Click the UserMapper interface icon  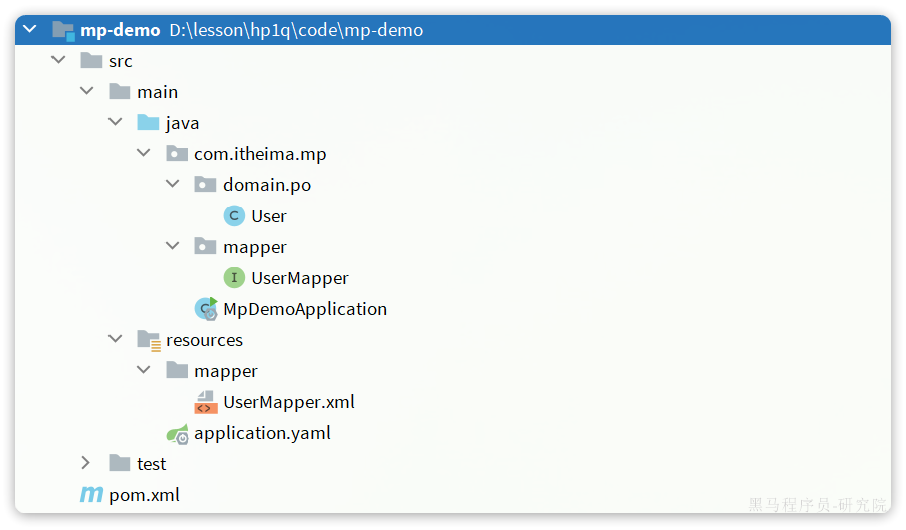234,278
